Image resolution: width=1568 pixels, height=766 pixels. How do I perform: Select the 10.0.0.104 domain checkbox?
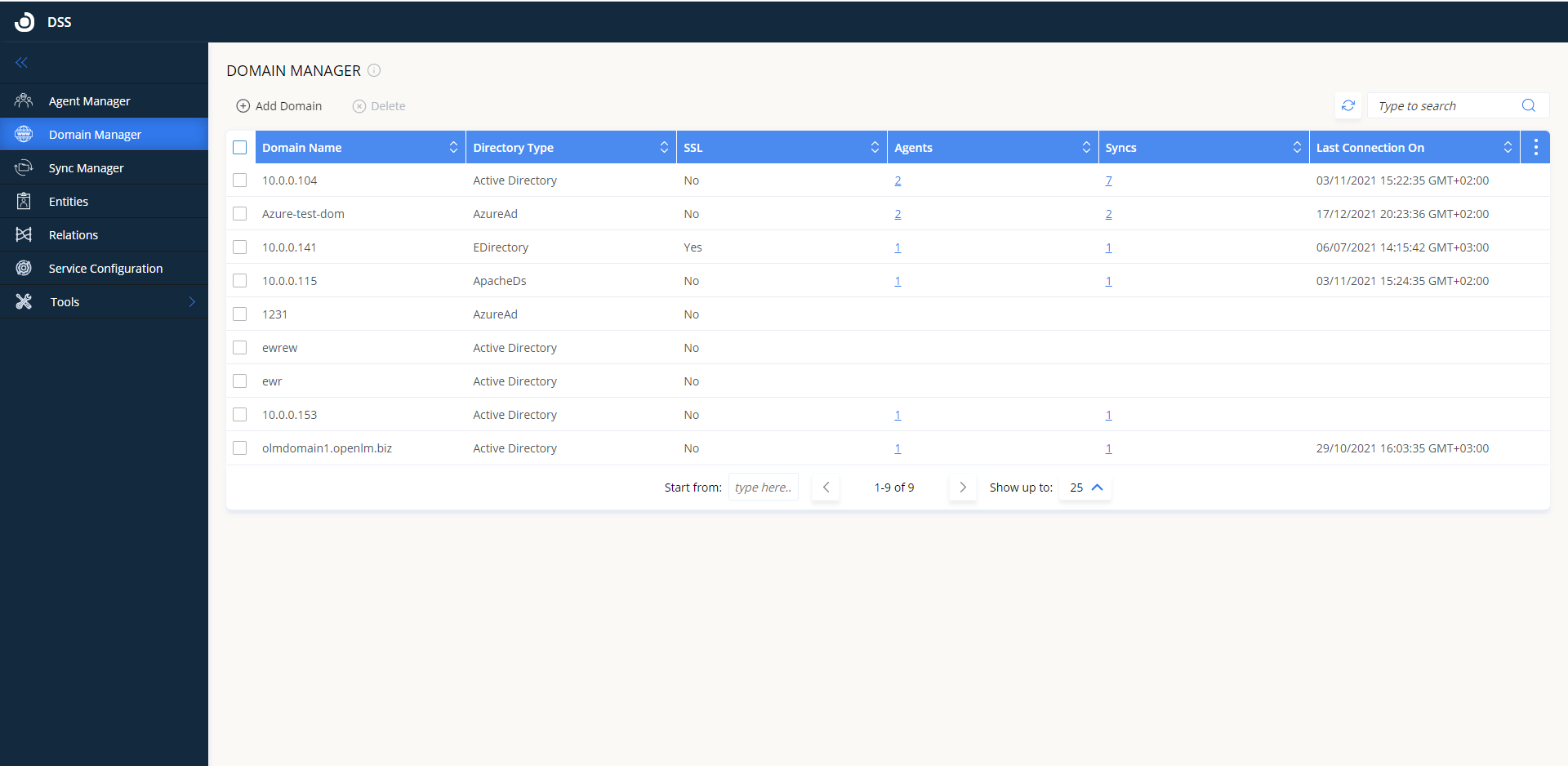pyautogui.click(x=239, y=180)
